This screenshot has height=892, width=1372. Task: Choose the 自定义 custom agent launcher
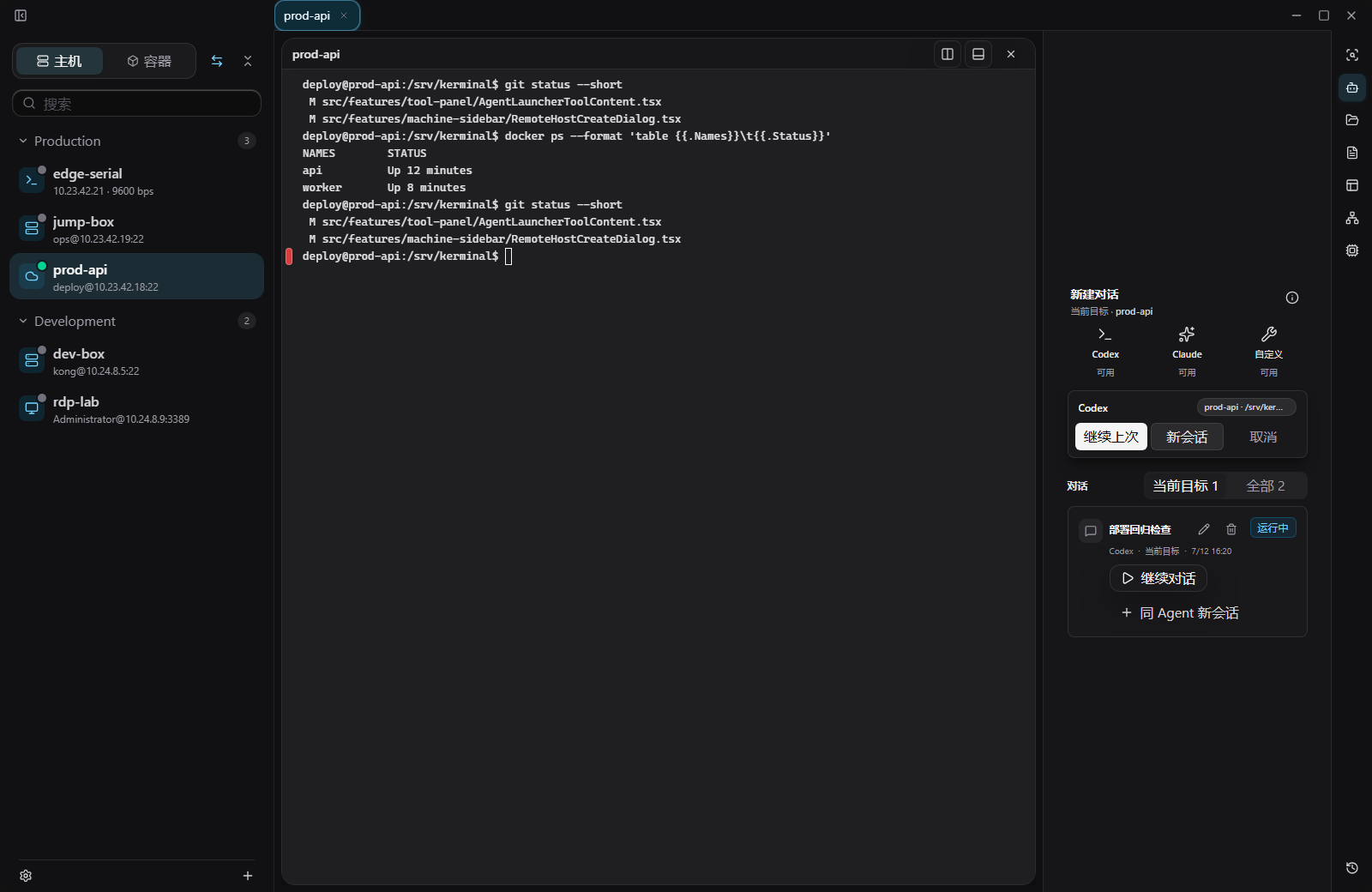tap(1269, 352)
